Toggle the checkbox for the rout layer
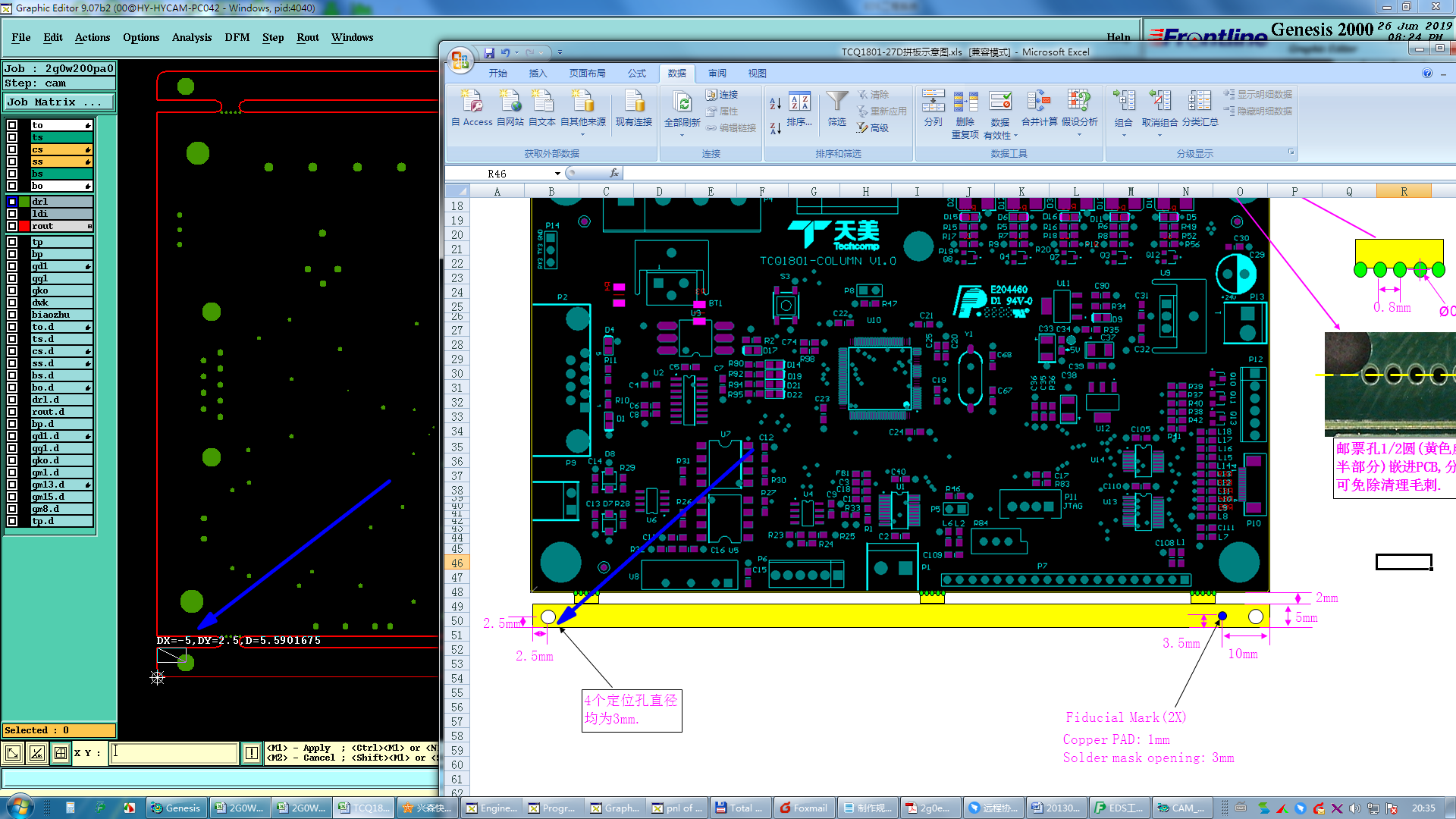This screenshot has width=1456, height=819. (12, 226)
